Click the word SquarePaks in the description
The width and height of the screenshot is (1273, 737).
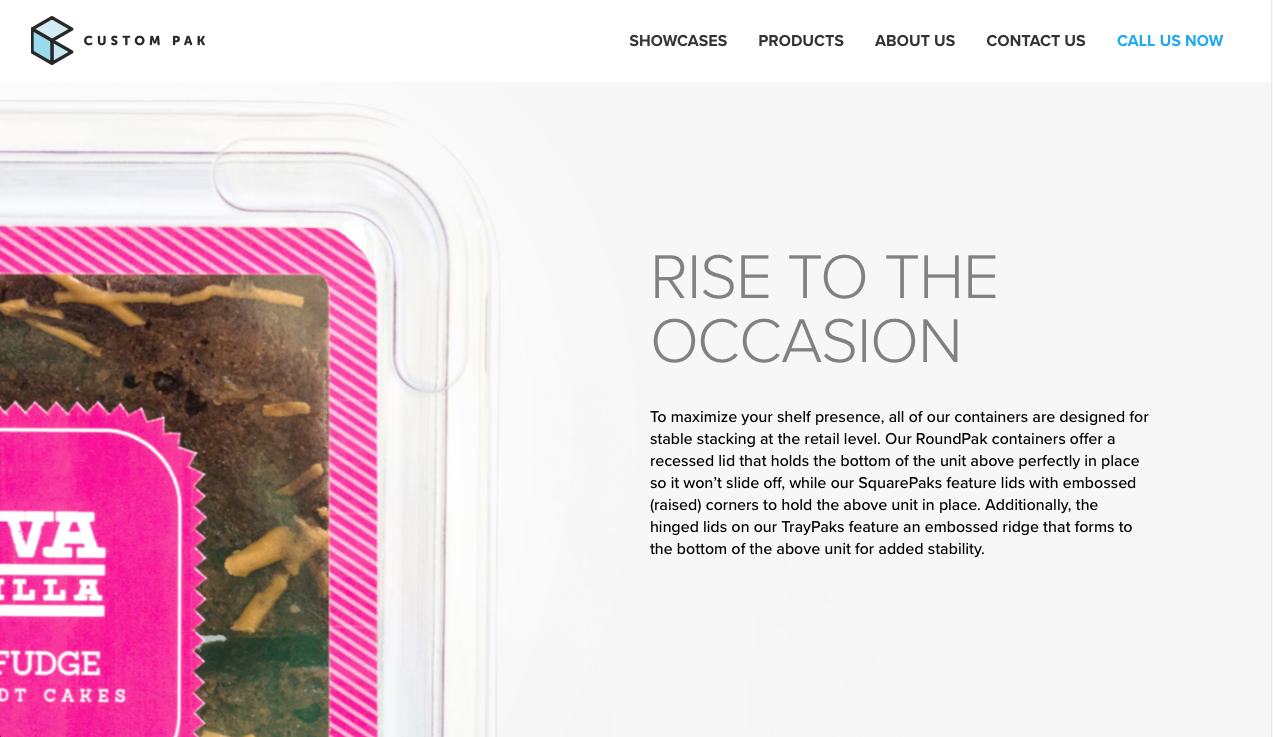point(897,483)
